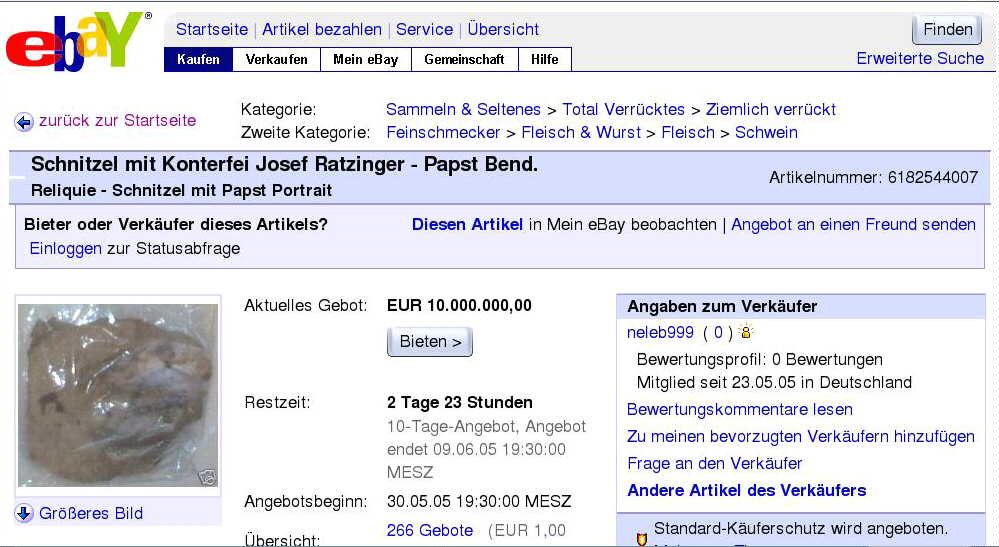
Task: Open the Gemeinschaft tab
Action: (x=464, y=59)
